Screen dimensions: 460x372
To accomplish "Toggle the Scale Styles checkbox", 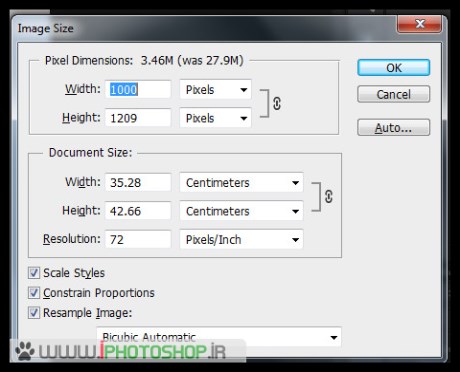I will click(x=34, y=273).
